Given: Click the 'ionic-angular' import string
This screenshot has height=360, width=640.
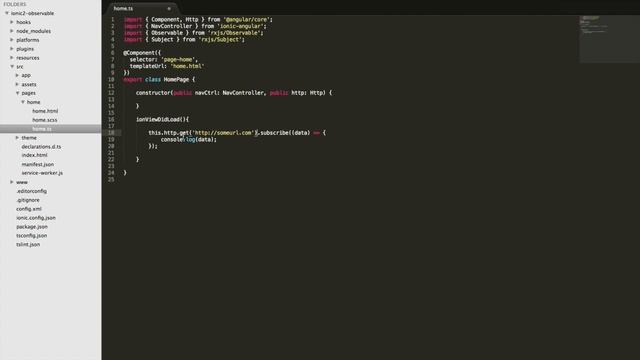Looking at the screenshot, I should 240,26.
